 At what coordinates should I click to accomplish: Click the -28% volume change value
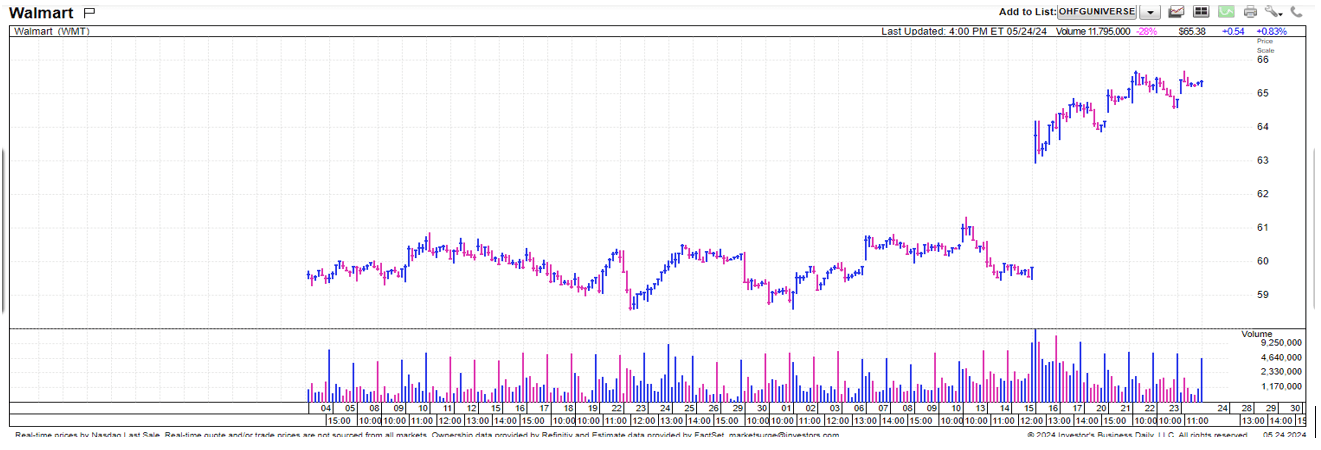coord(1146,31)
